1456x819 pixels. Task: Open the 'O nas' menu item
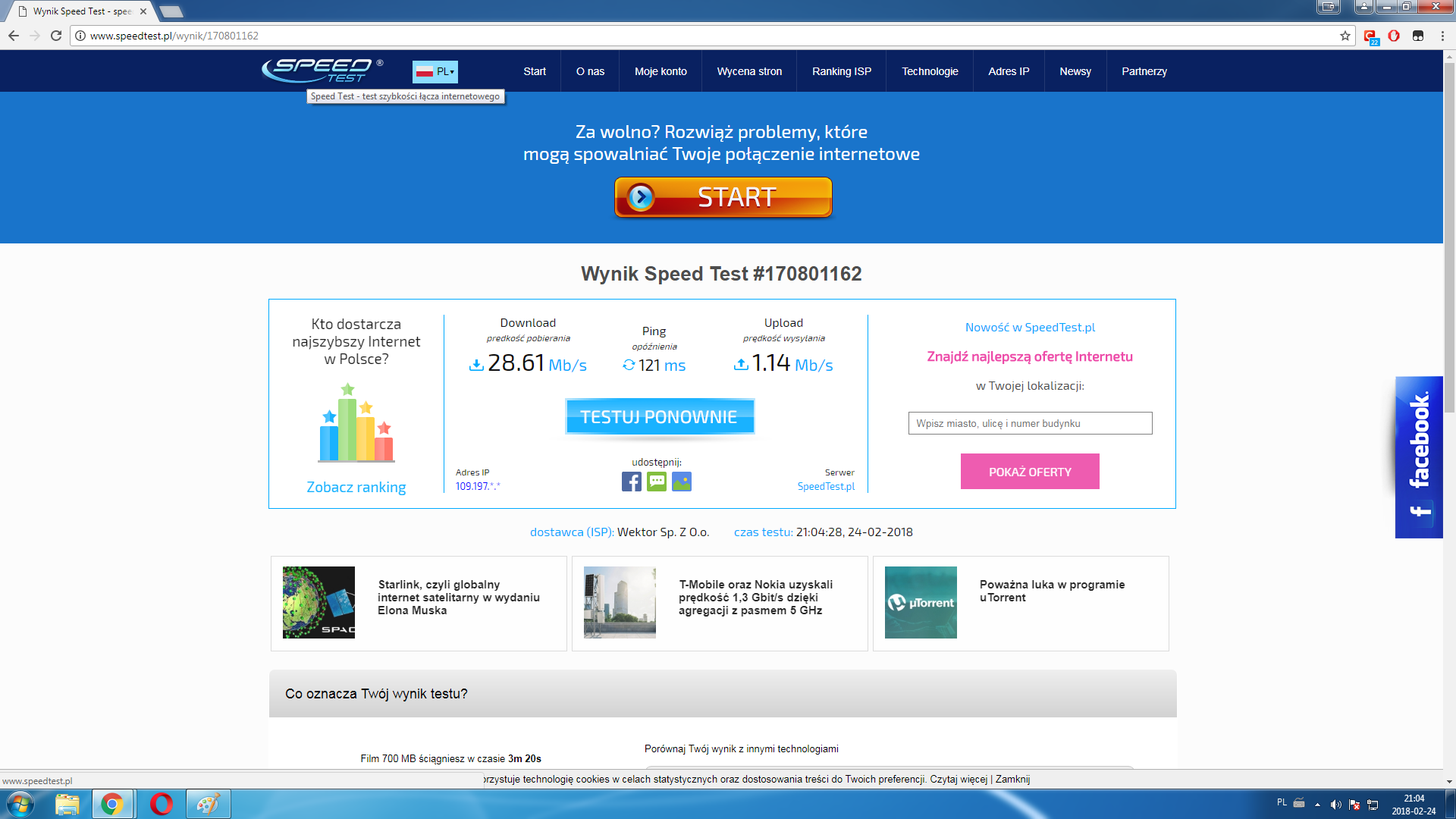(590, 71)
